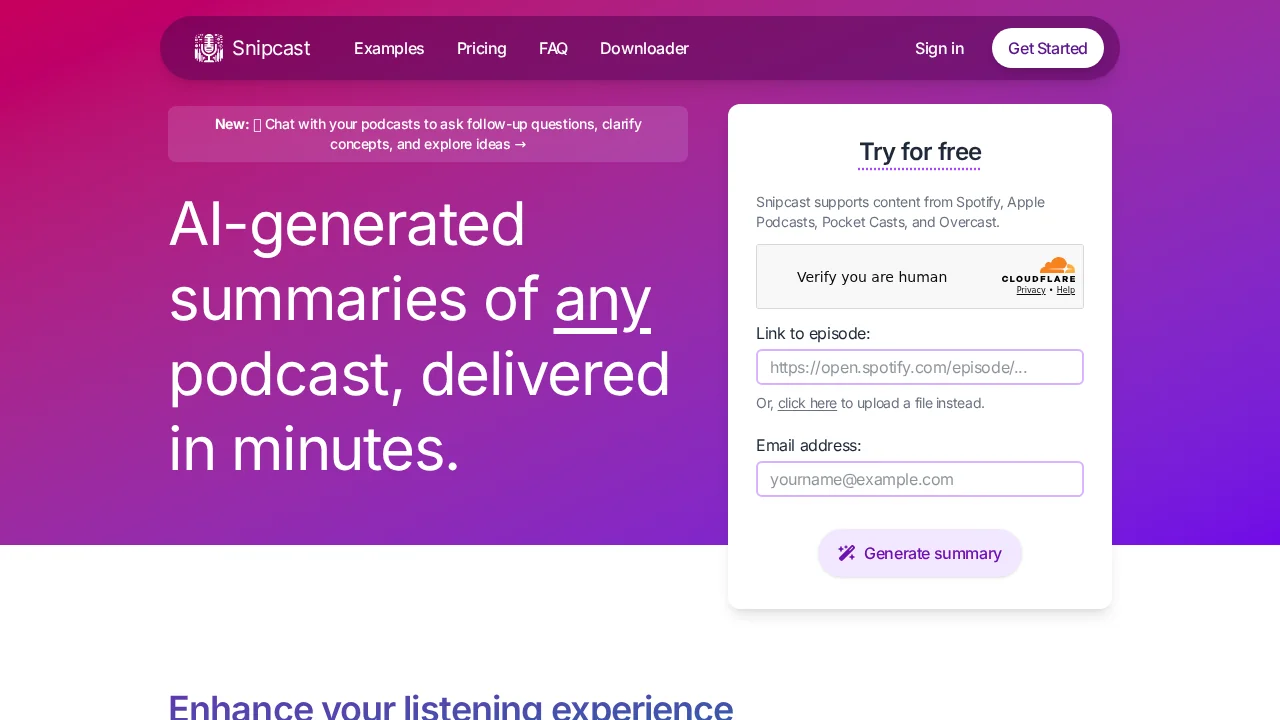The image size is (1280, 720).
Task: Open the Pricing page
Action: point(481,48)
